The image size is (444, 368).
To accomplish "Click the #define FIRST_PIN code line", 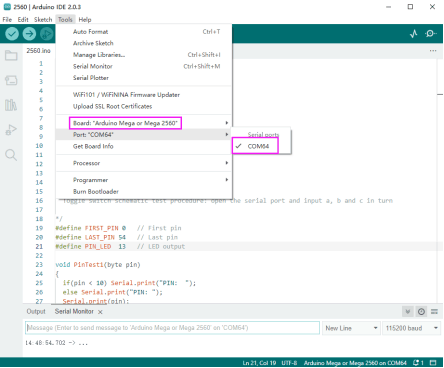I will pyautogui.click(x=118, y=228).
